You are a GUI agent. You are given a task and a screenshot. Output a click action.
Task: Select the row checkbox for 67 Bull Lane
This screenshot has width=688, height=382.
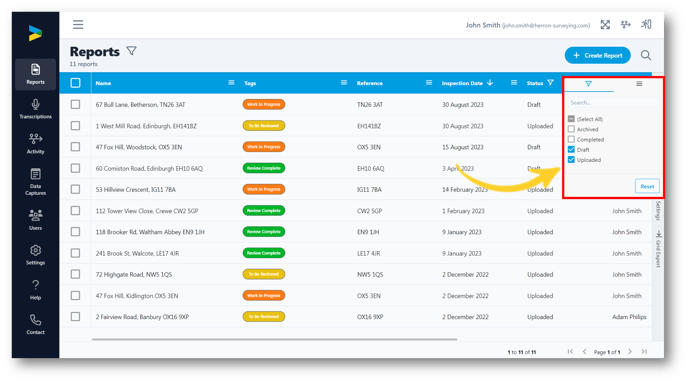click(75, 104)
